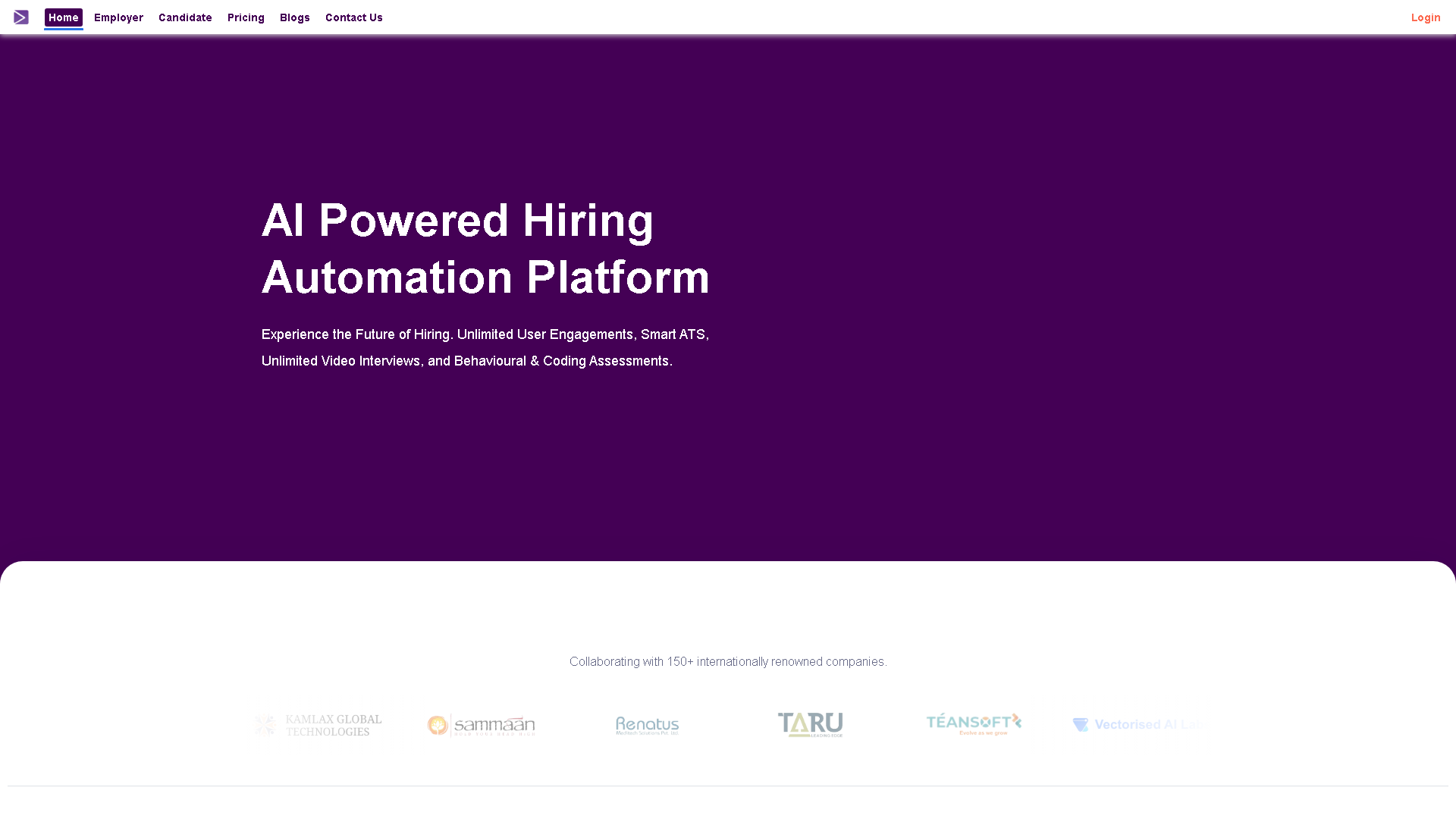Go to the Pricing page

[x=246, y=17]
